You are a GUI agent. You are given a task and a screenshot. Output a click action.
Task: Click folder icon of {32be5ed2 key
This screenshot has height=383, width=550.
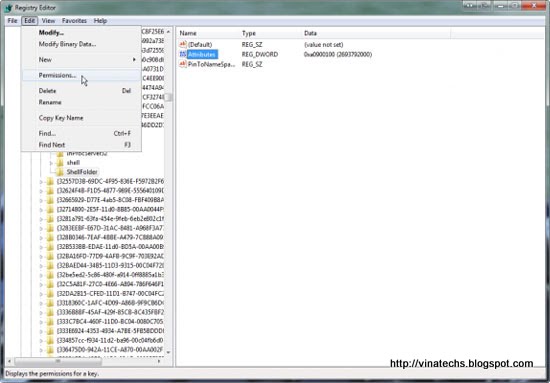point(50,275)
